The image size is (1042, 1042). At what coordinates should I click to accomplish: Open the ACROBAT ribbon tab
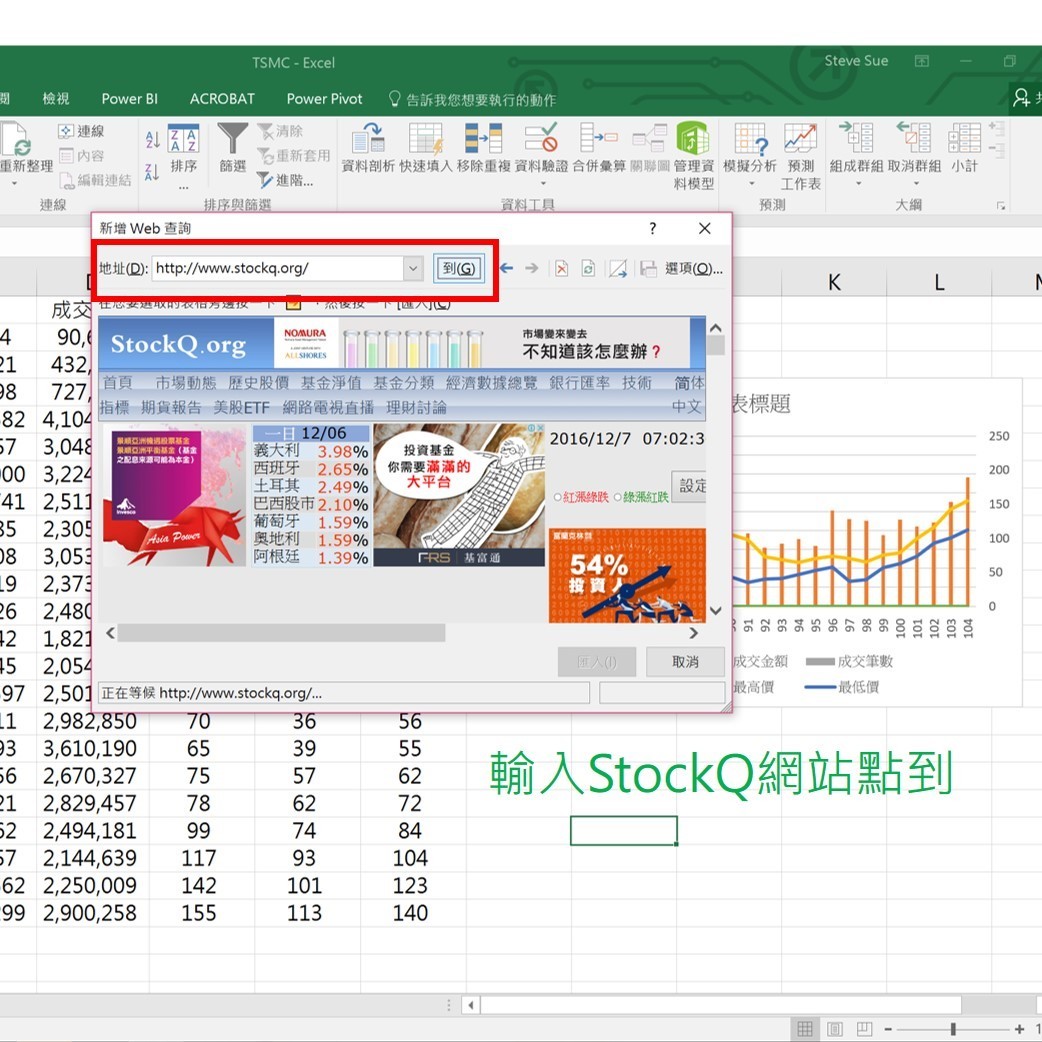[x=222, y=98]
